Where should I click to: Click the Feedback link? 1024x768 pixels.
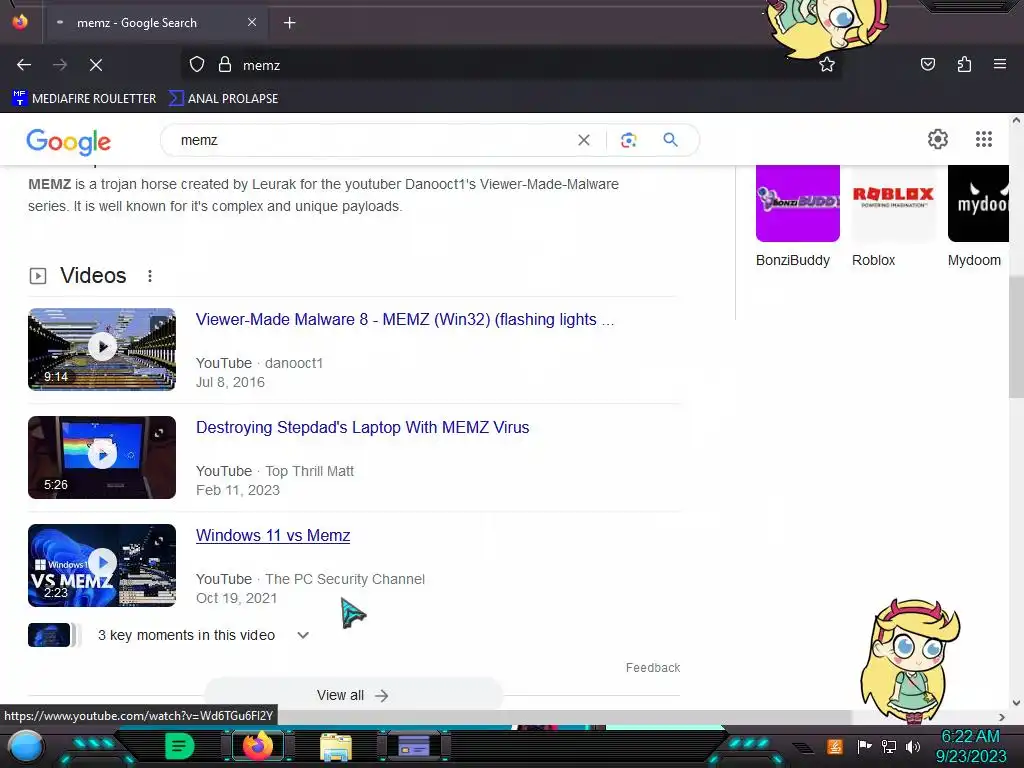652,667
